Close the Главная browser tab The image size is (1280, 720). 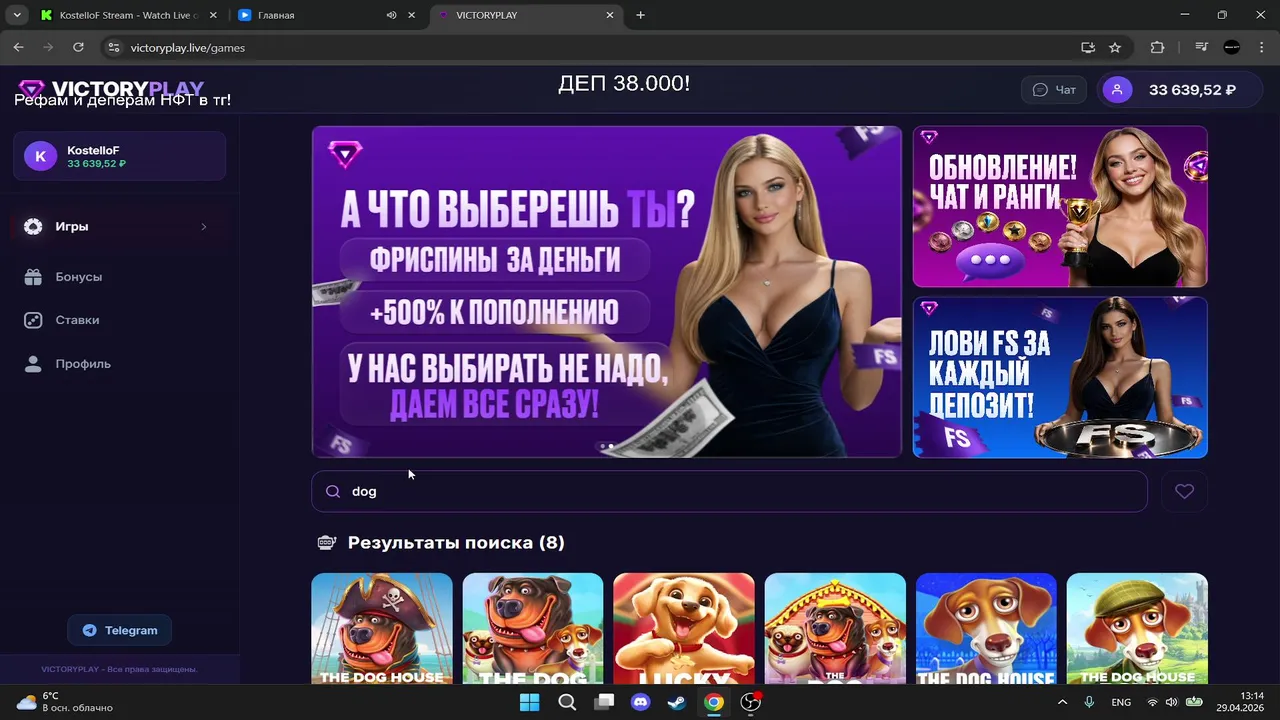pyautogui.click(x=411, y=15)
